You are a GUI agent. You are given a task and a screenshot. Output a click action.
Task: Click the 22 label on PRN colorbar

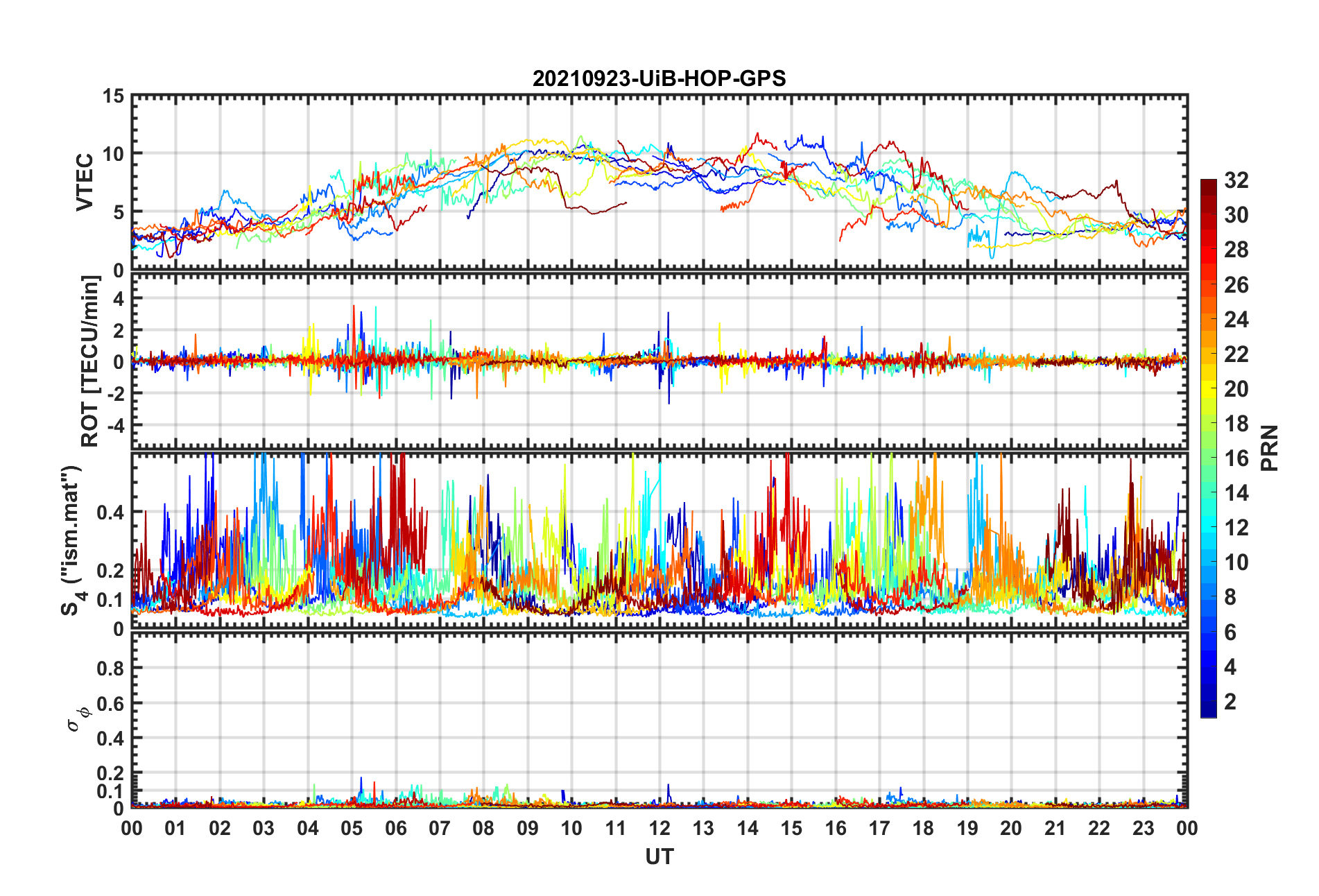pos(1236,354)
